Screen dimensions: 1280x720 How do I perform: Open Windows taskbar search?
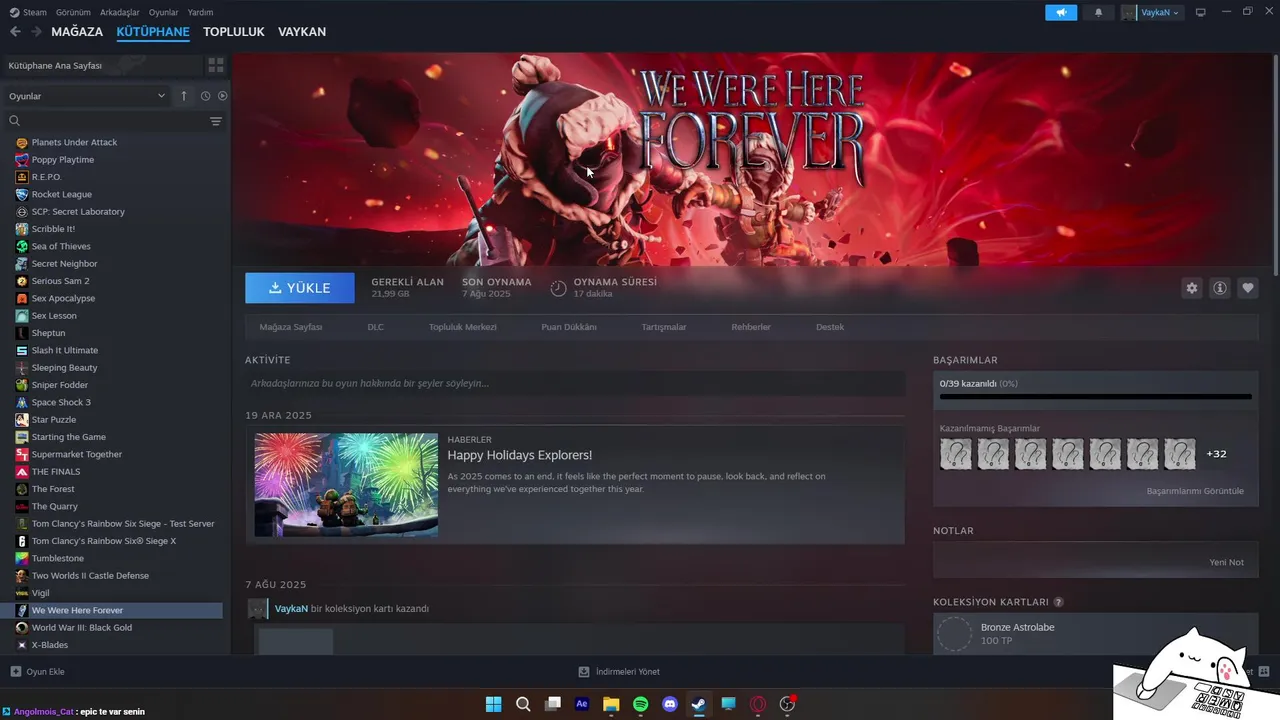point(523,704)
